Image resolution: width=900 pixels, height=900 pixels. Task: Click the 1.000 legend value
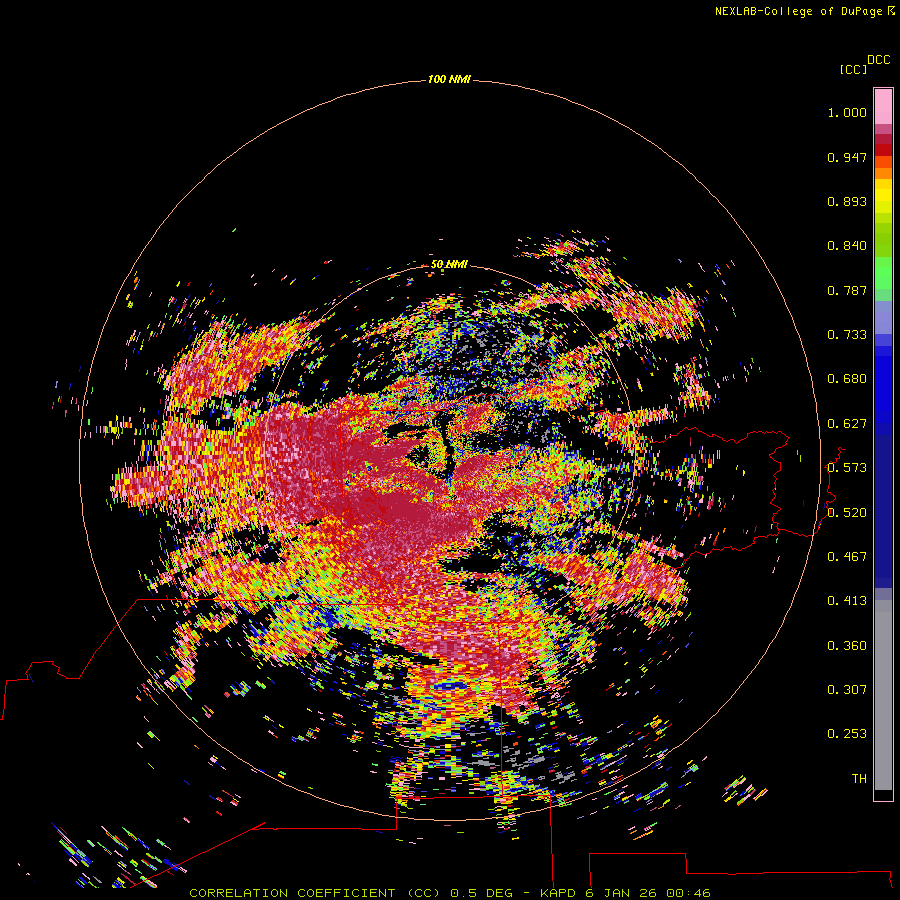tap(847, 112)
